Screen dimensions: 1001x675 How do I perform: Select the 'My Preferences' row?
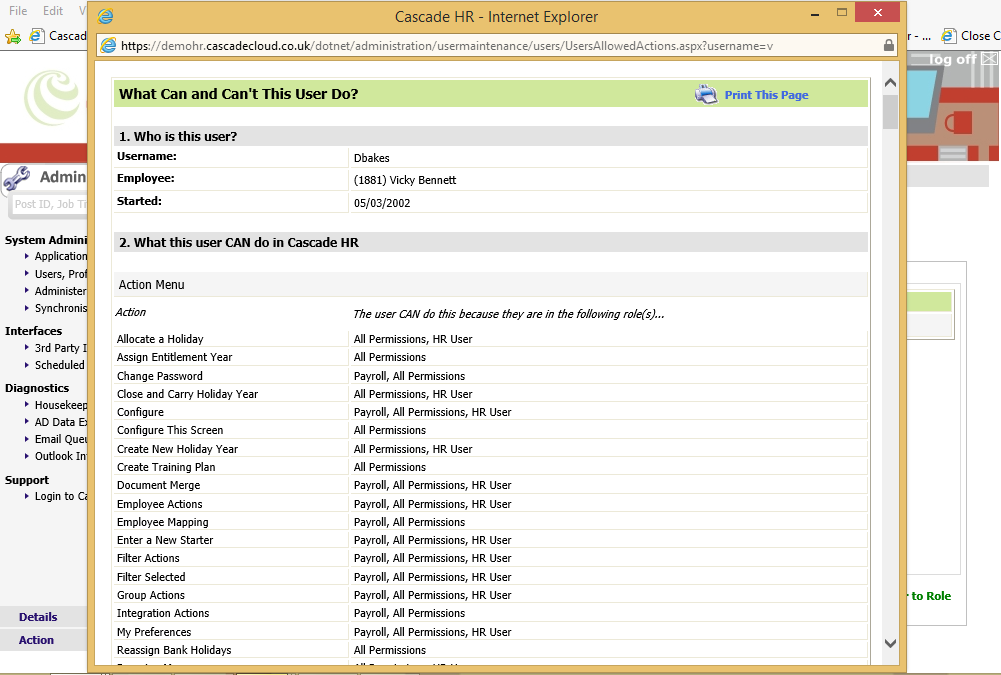click(490, 632)
